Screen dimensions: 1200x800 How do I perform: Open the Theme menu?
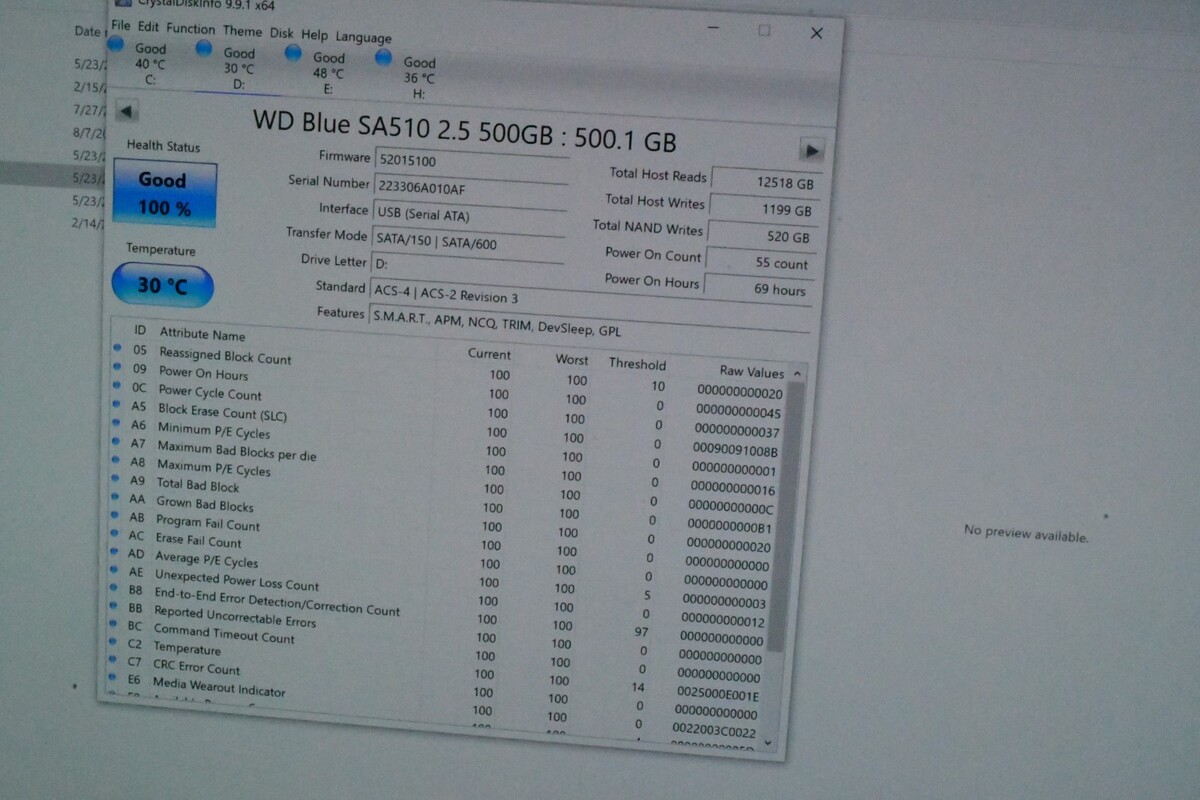pyautogui.click(x=242, y=31)
